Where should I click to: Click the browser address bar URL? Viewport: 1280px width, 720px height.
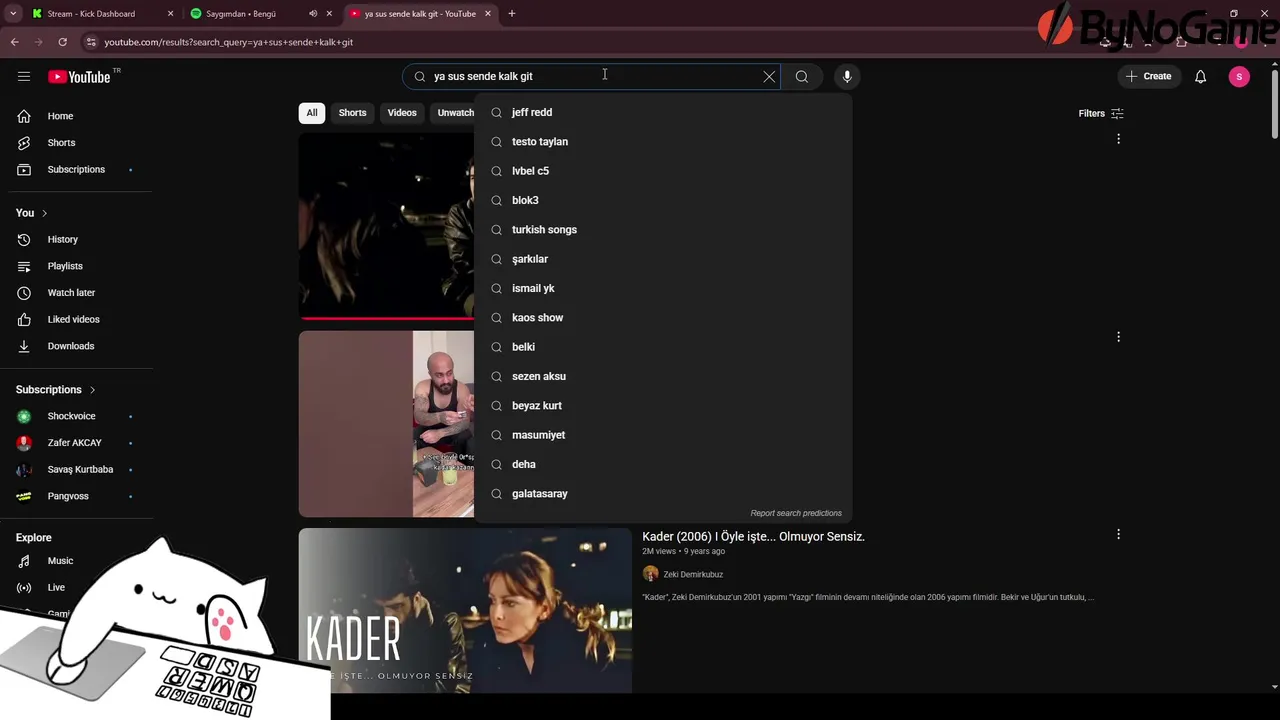[x=229, y=42]
